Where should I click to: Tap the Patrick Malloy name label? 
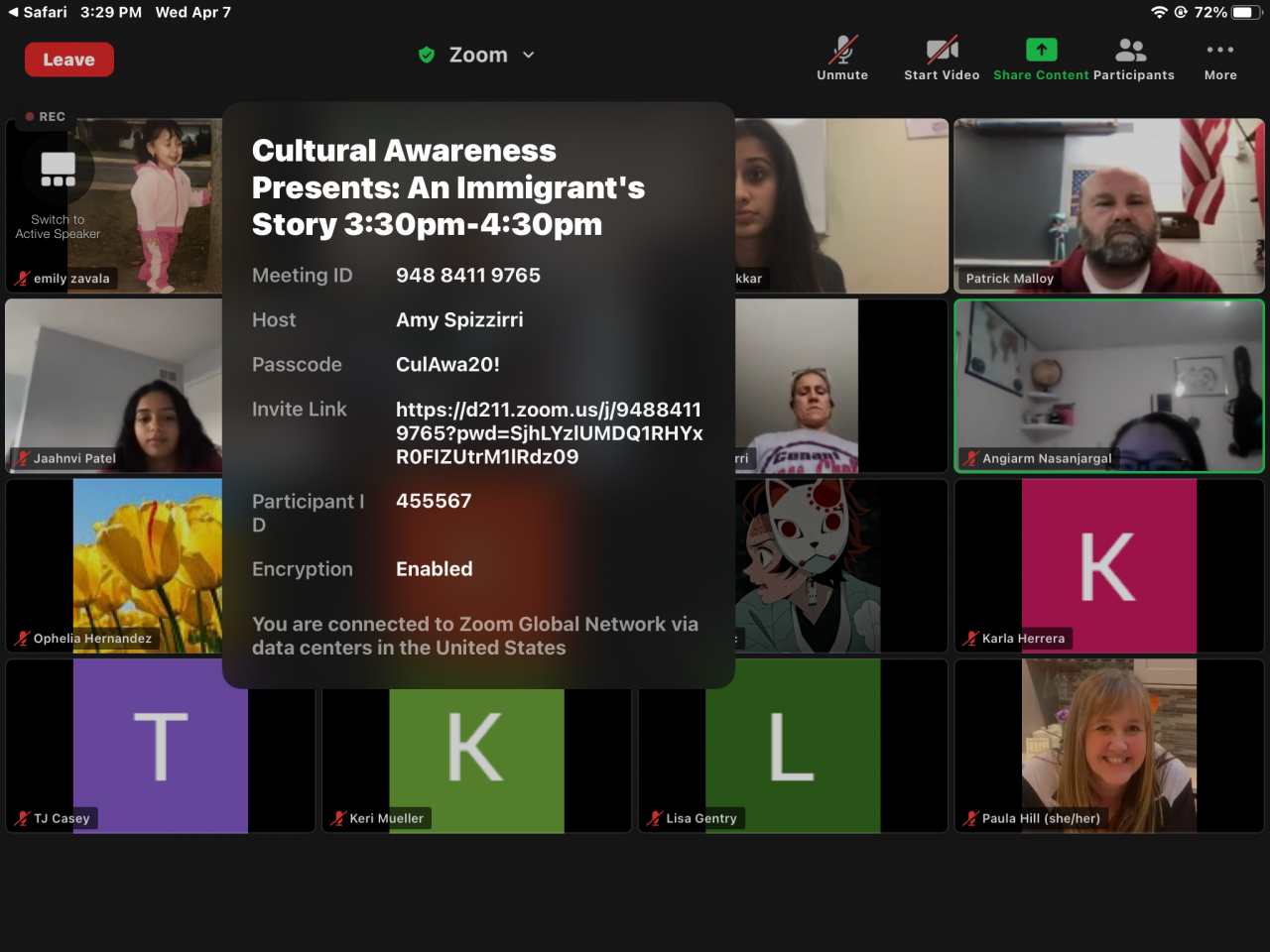click(1010, 279)
